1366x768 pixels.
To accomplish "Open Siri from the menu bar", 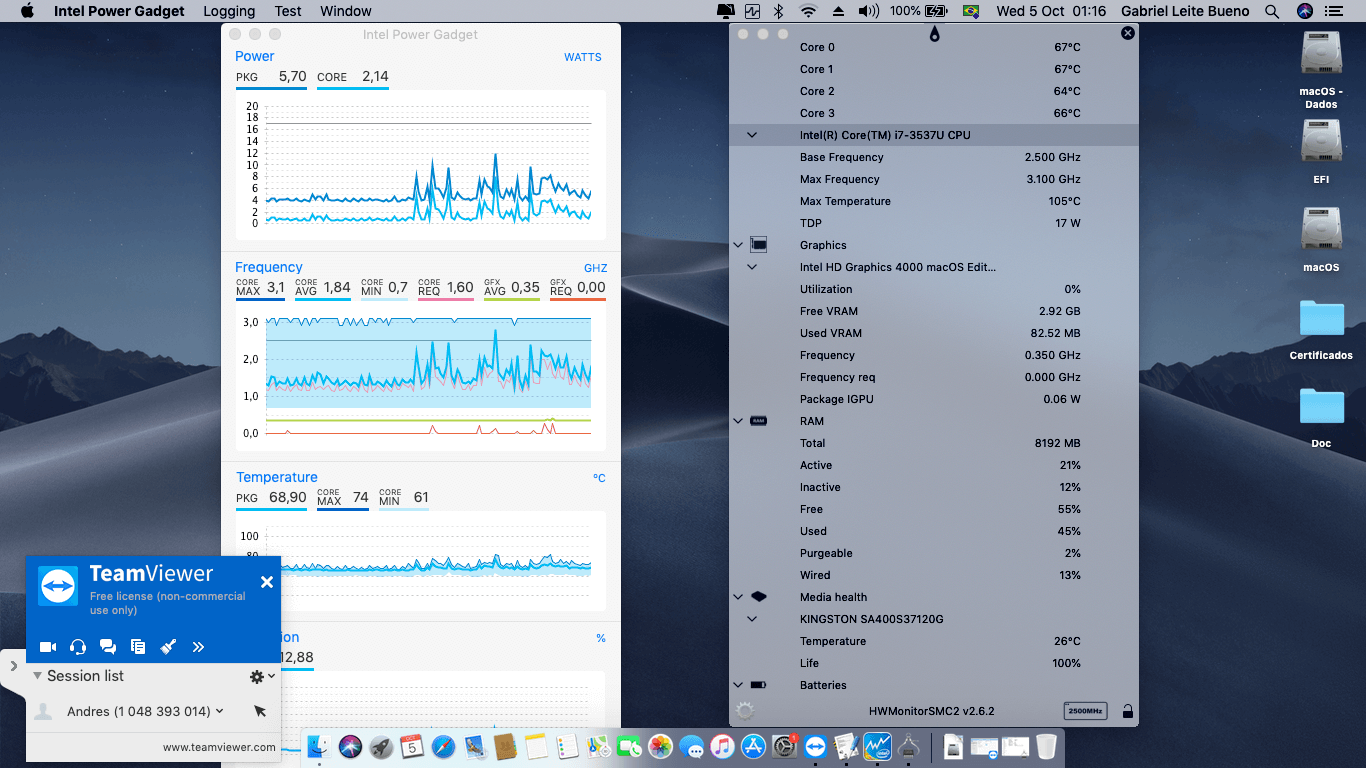I will (1304, 11).
